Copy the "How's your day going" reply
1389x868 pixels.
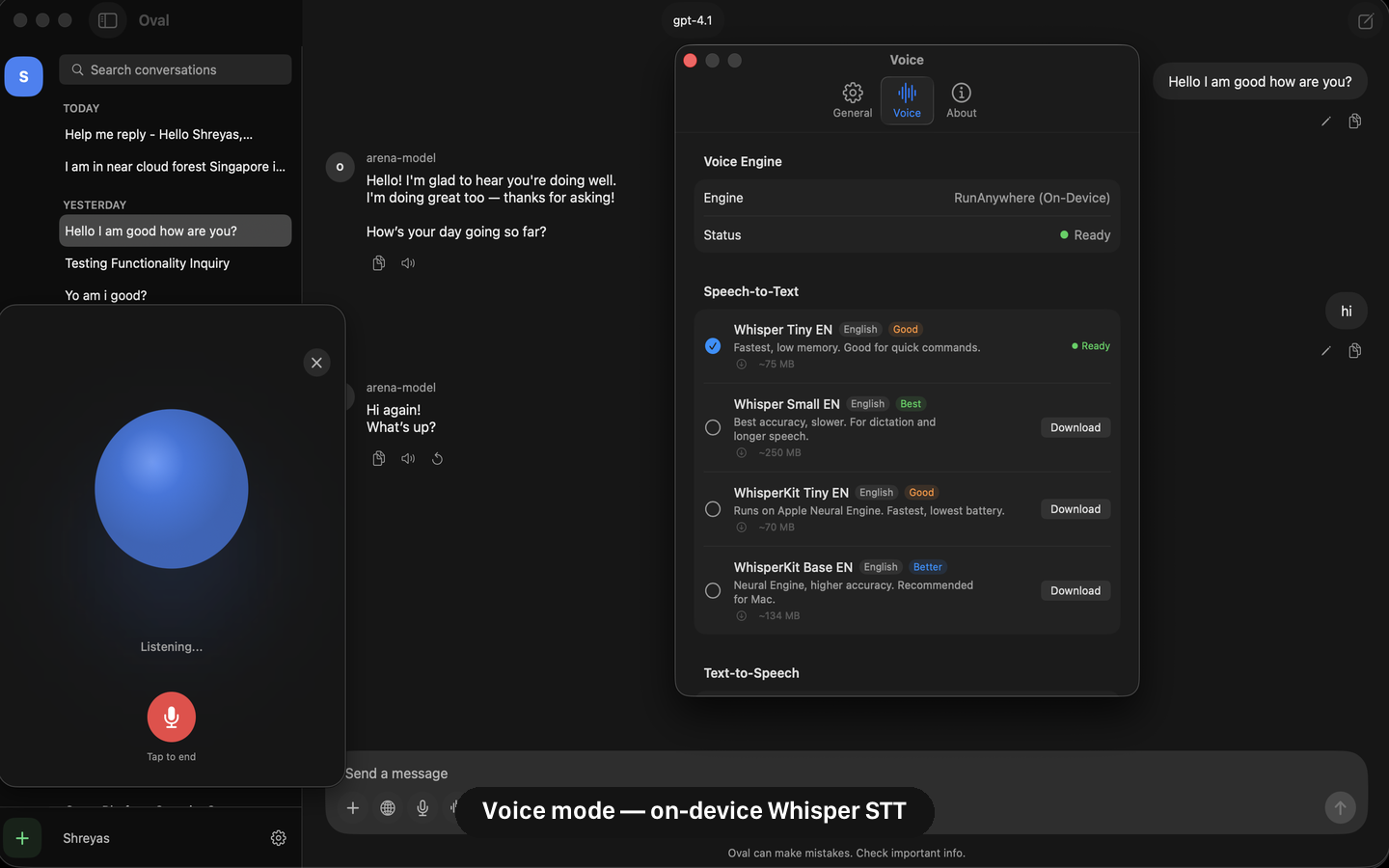point(379,263)
